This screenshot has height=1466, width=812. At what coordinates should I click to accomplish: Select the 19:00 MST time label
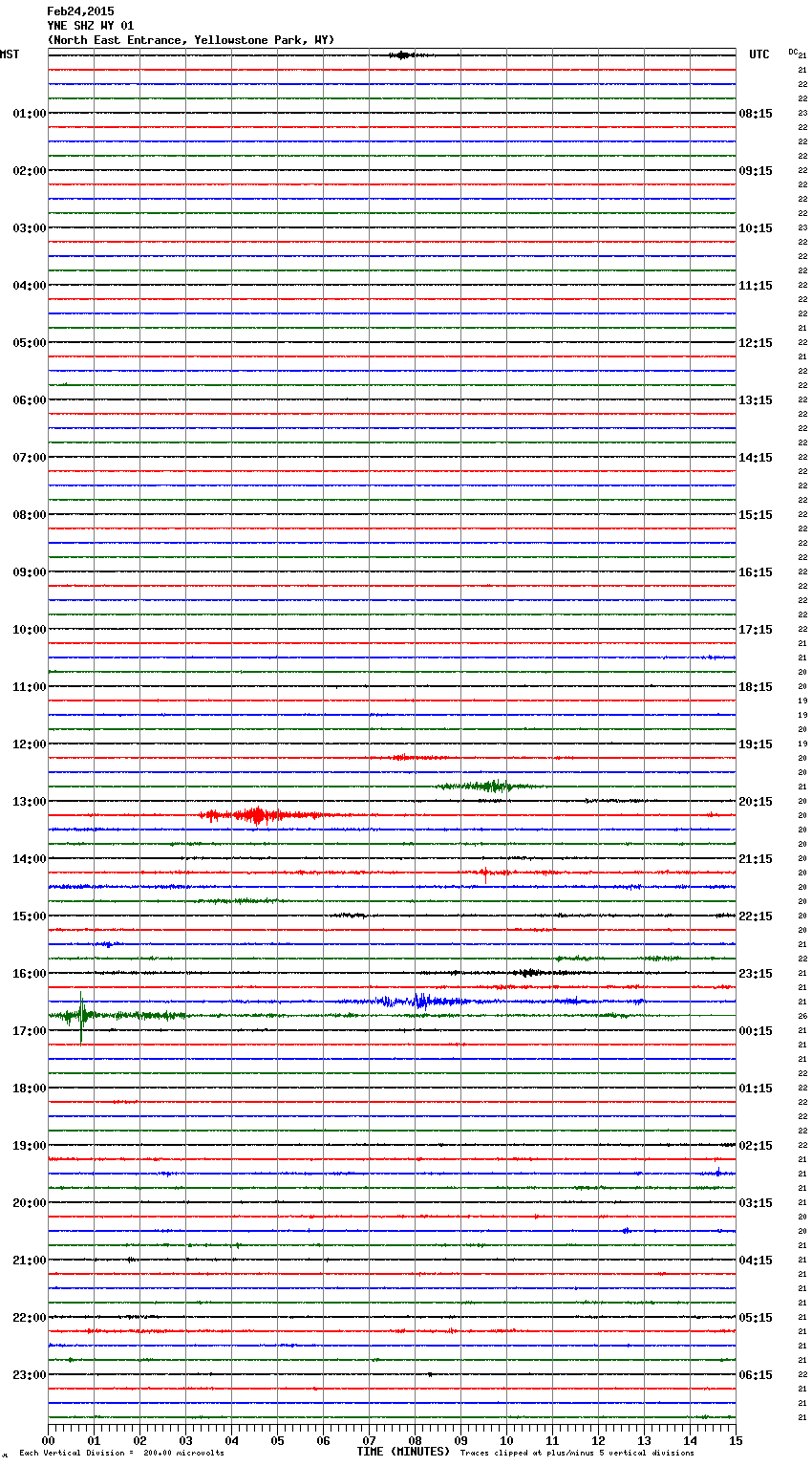29,1146
